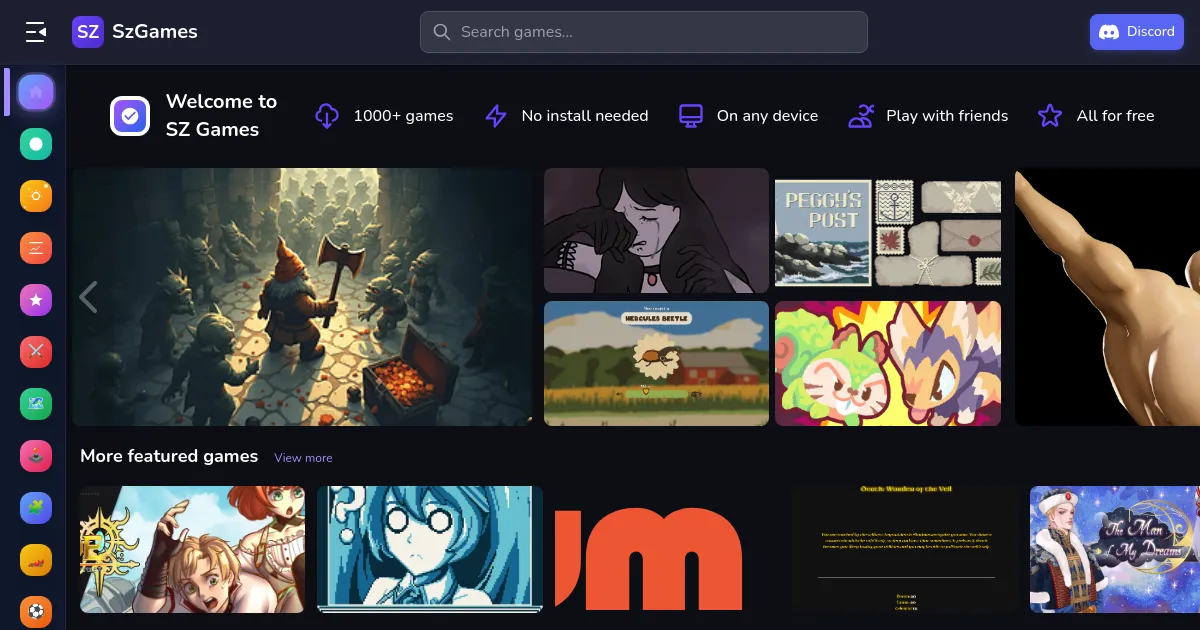Click the monitor icon next to On any device

click(x=691, y=115)
